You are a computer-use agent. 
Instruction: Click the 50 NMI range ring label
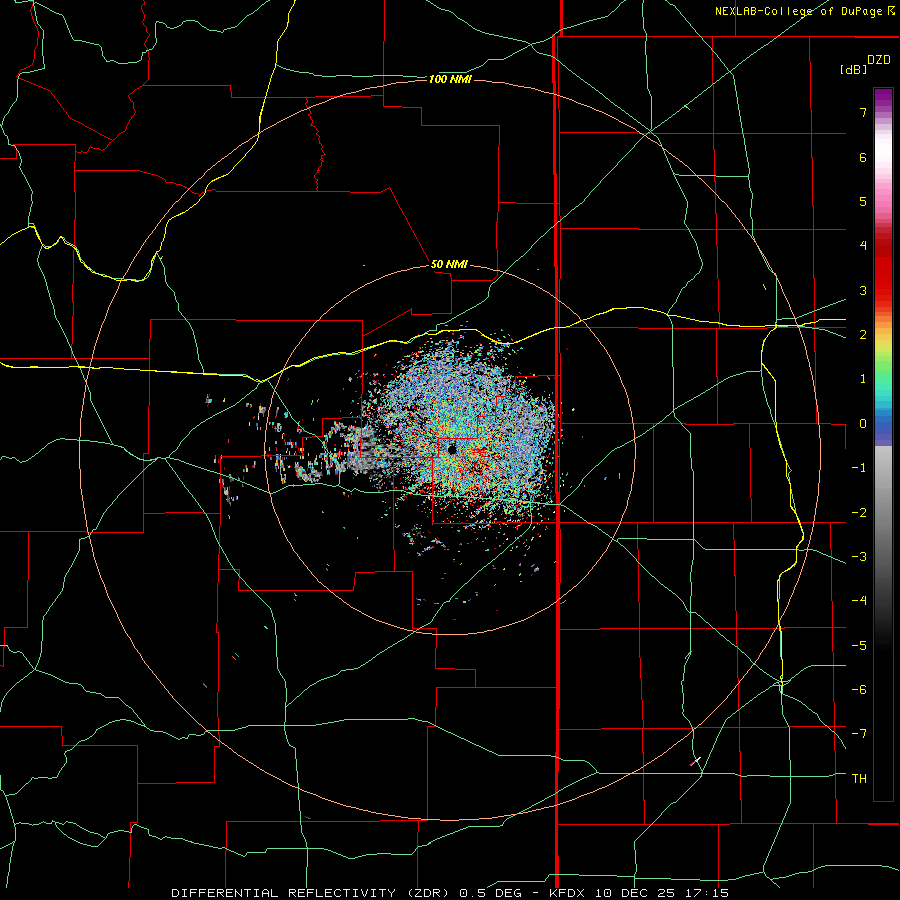tap(449, 264)
